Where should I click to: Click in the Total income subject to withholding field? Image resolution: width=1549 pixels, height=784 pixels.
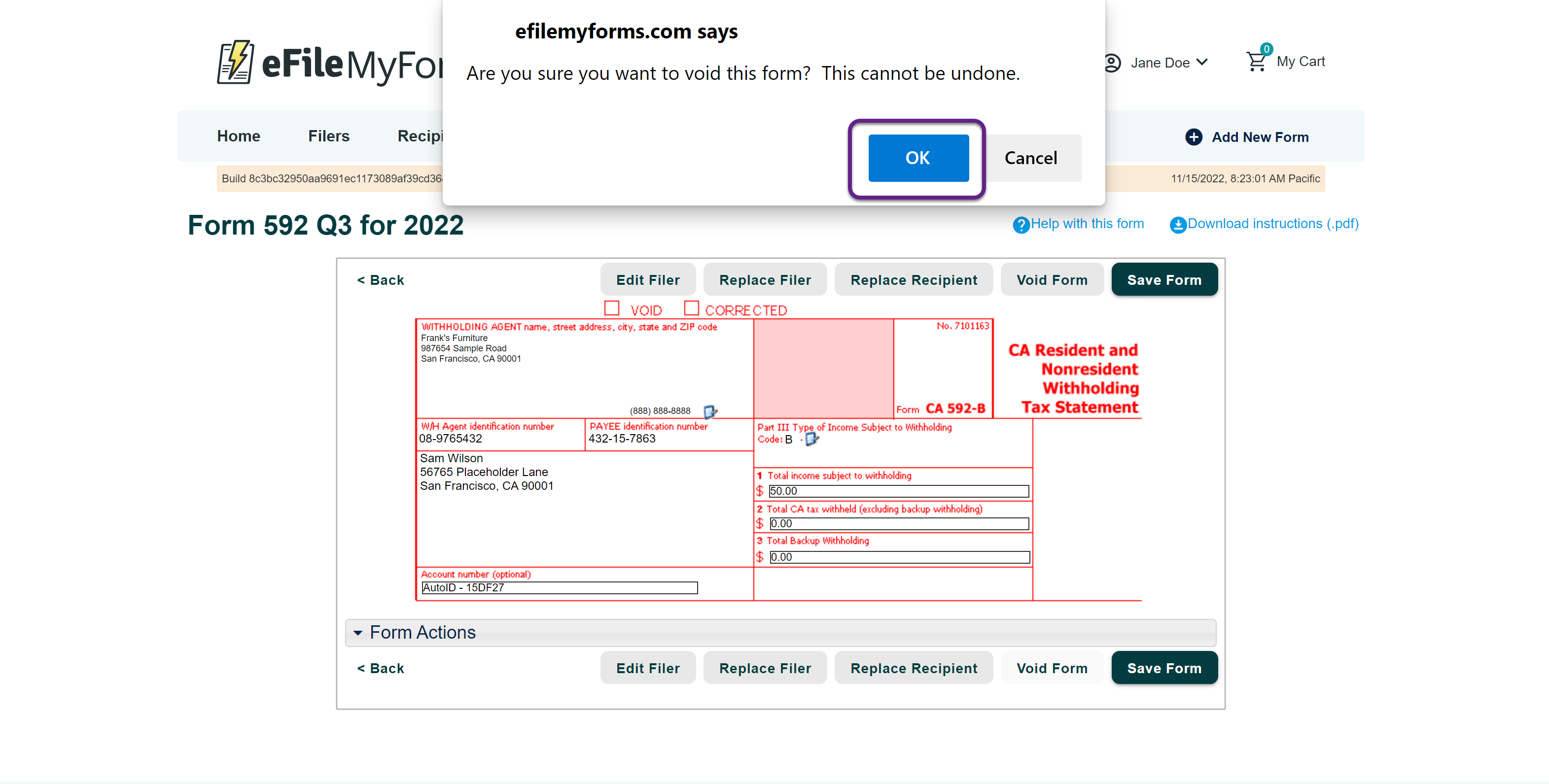pyautogui.click(x=898, y=491)
